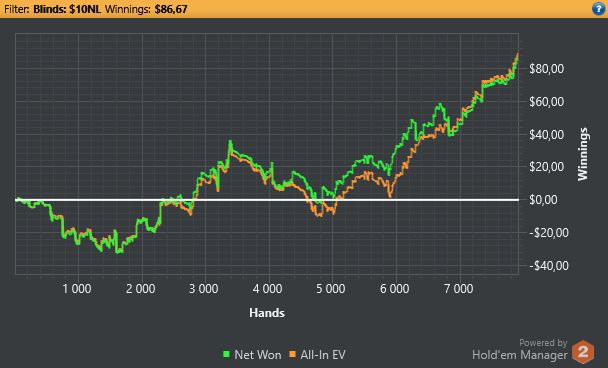Click the Winnings: $86,67 filter value

coord(146,9)
